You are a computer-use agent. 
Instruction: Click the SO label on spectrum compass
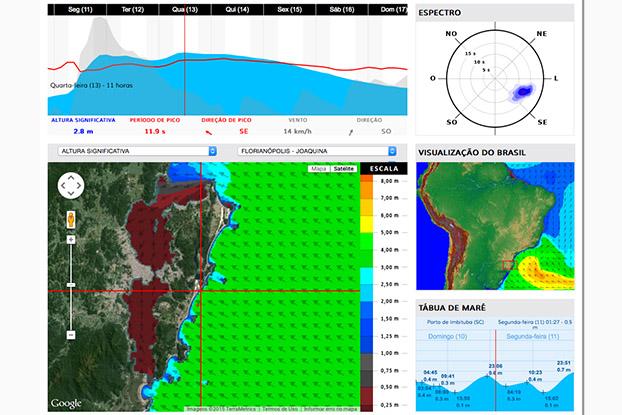coord(452,123)
